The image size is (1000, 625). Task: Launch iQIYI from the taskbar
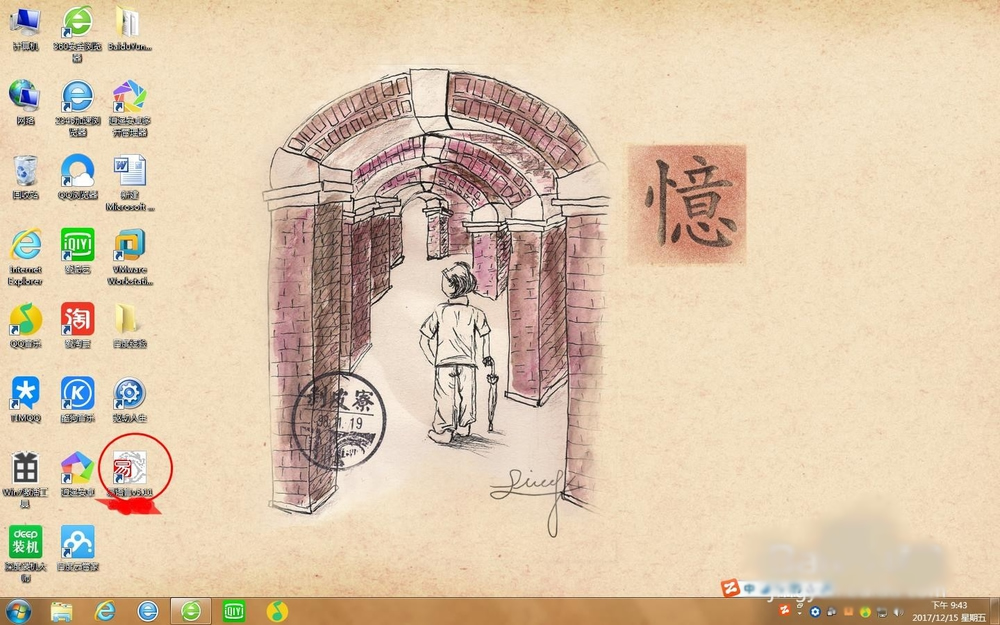233,610
